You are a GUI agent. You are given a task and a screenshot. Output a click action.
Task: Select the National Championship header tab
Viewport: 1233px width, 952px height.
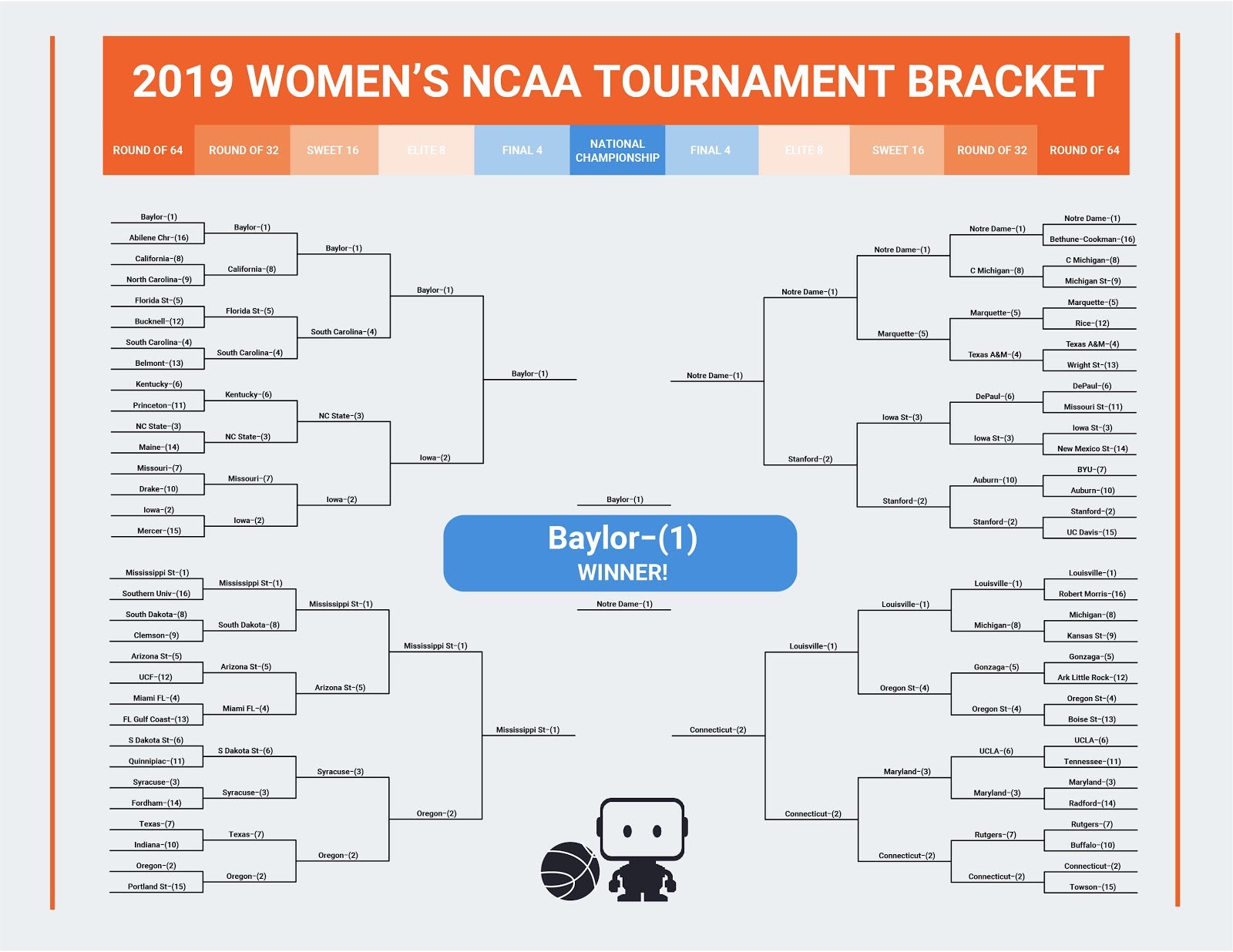click(617, 150)
